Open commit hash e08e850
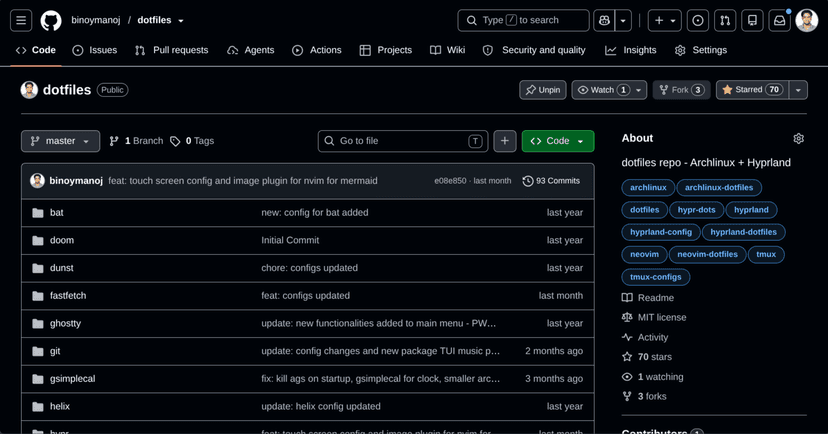Viewport: 828px width, 434px height. [450, 181]
